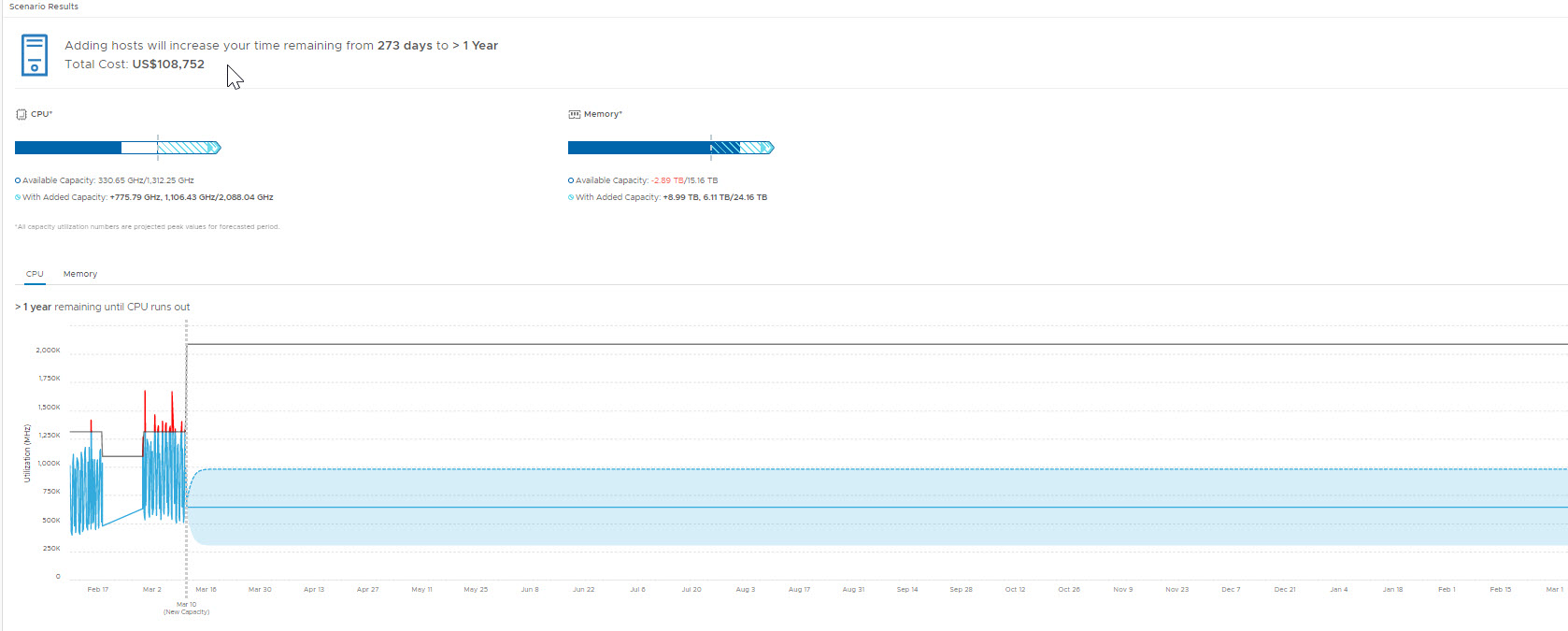Click Memory With Added Capacity legend circle
Viewport: 1568px width, 631px height.
571,197
